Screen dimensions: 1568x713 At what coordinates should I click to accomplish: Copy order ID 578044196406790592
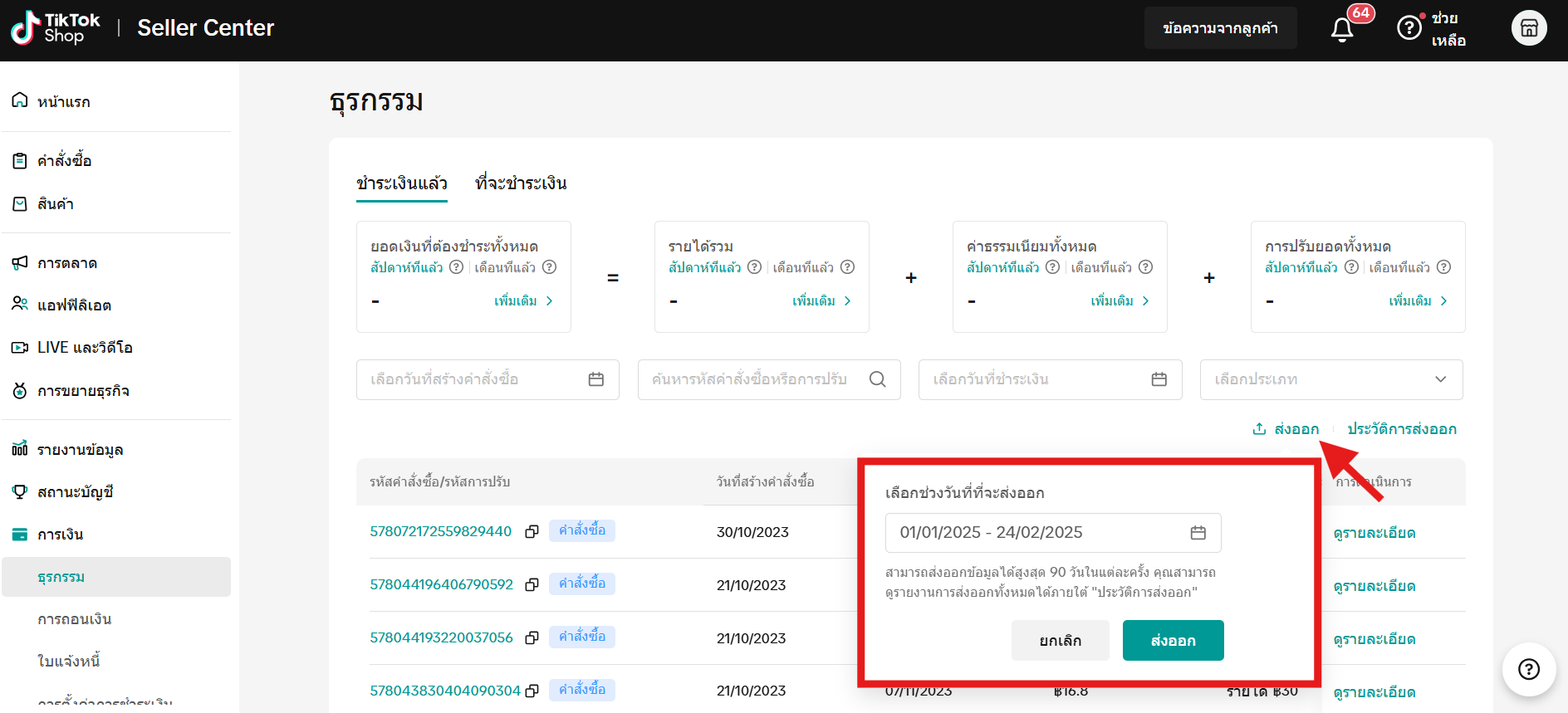[x=532, y=584]
